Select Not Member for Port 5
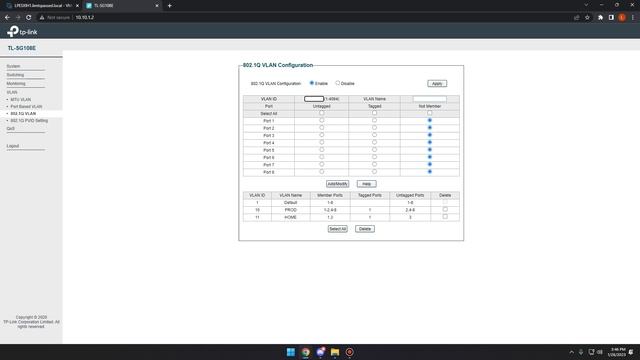Viewport: 640px width, 360px height. [x=429, y=150]
